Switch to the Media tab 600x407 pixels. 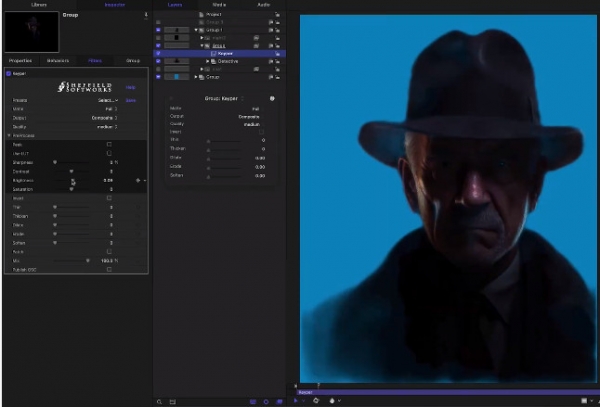[x=219, y=5]
